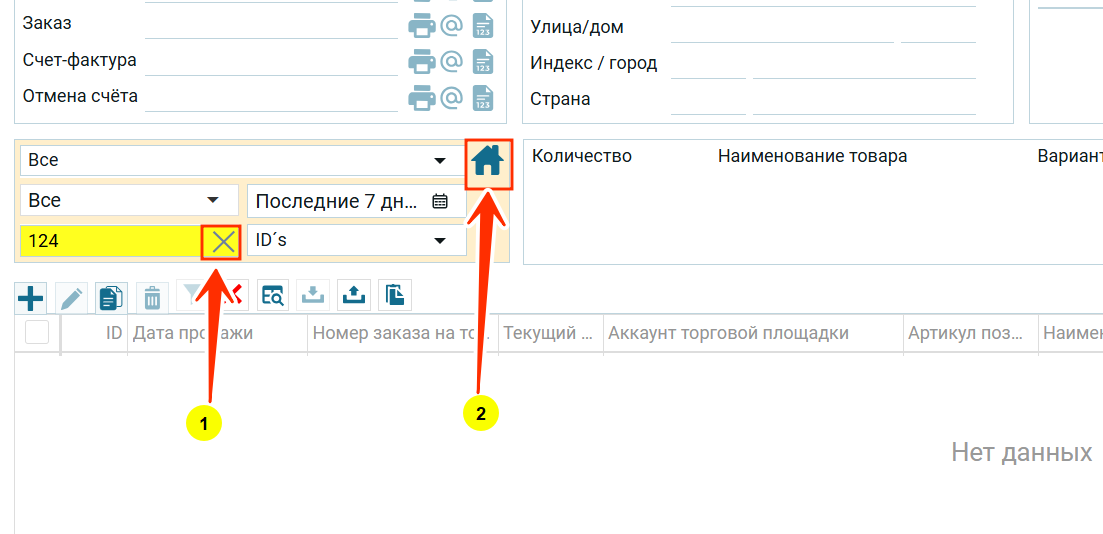Image resolution: width=1103 pixels, height=534 pixels.
Task: Open the 'ID´s' search type dropdown
Action: coord(439,241)
